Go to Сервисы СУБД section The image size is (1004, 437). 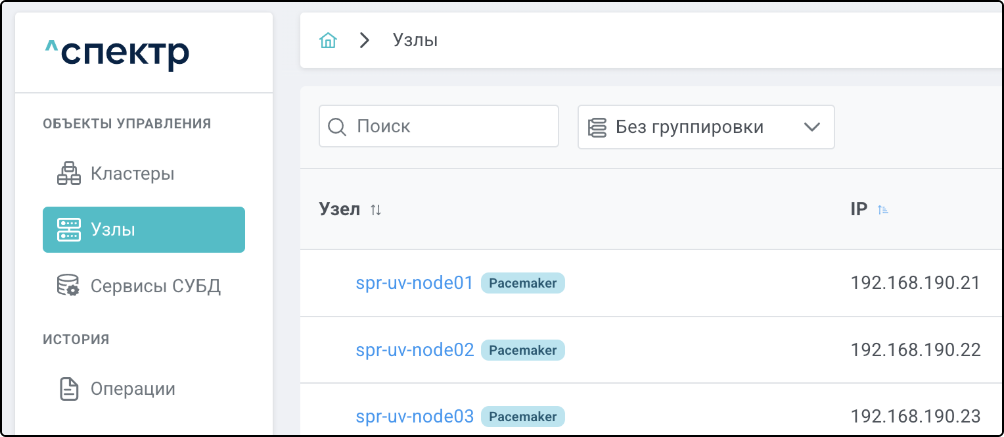pos(155,286)
